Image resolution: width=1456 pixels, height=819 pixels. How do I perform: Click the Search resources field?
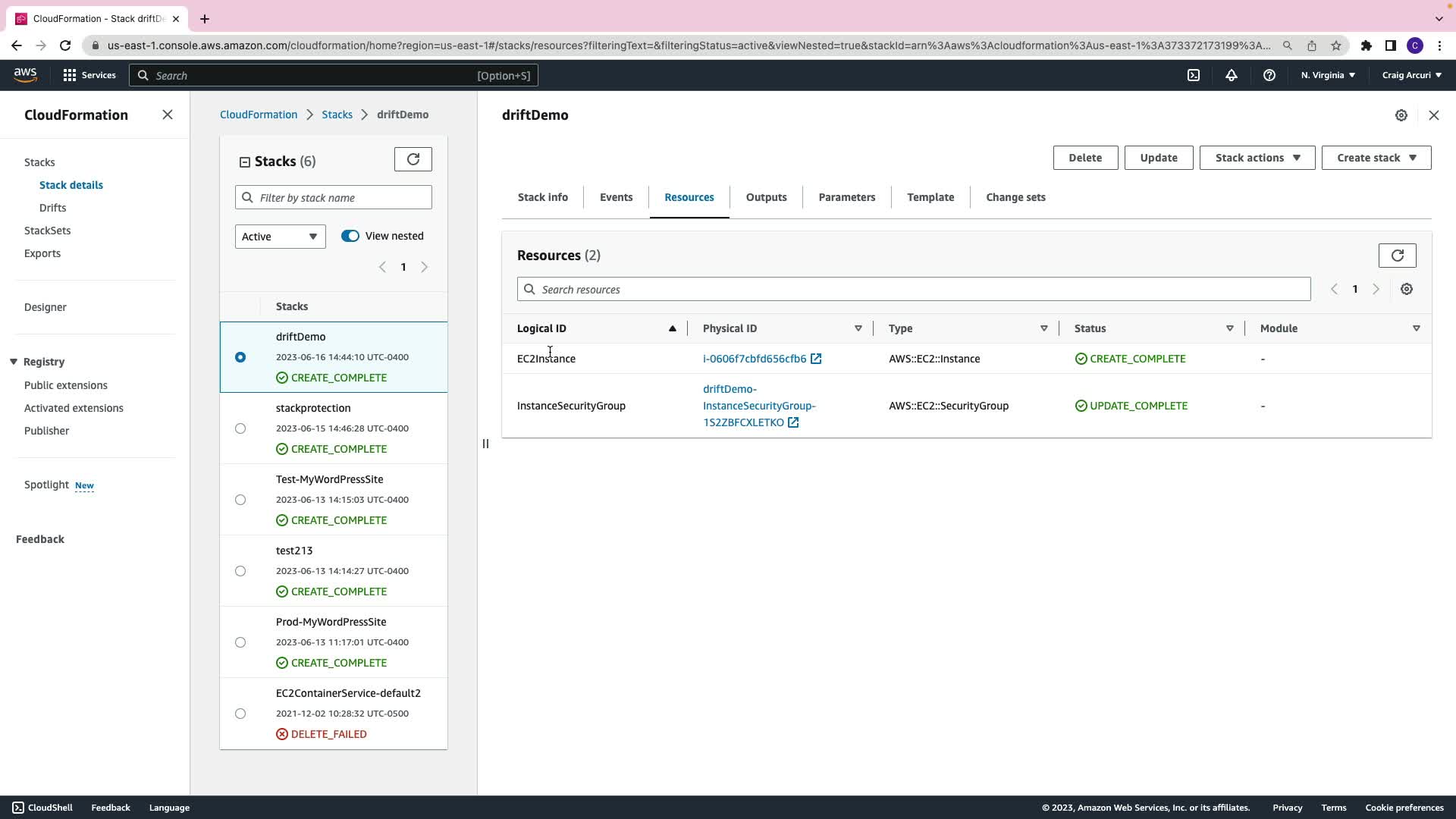tap(914, 290)
